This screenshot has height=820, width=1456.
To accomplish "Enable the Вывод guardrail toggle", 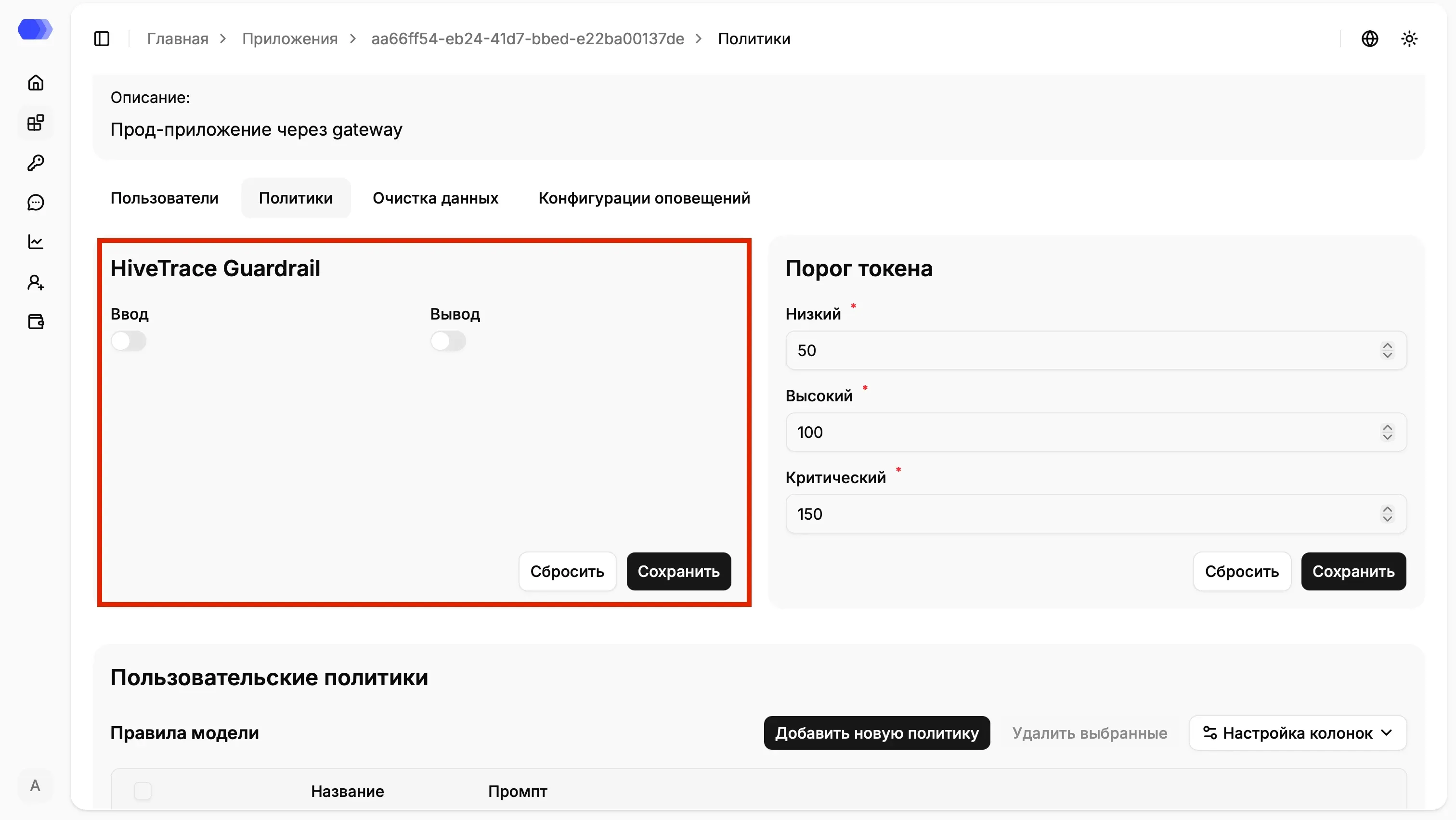I will (x=448, y=341).
